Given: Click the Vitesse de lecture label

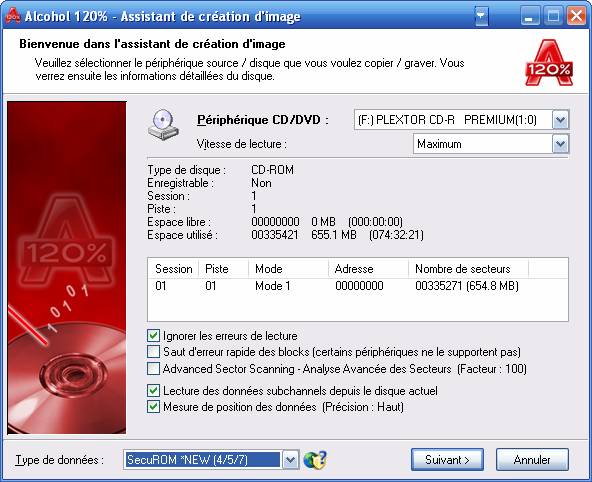Looking at the screenshot, I should 242,144.
